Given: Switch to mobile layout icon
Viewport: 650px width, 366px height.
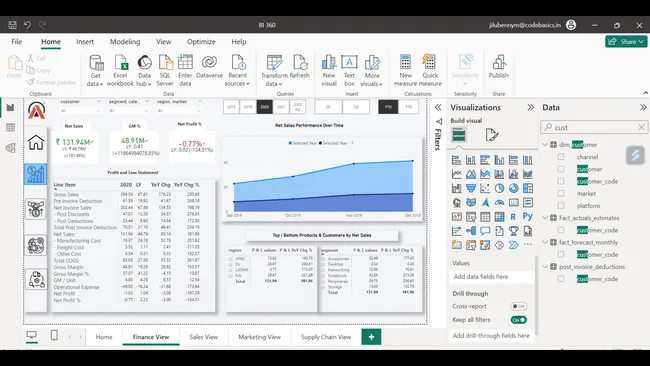Looking at the screenshot, I should (x=54, y=335).
